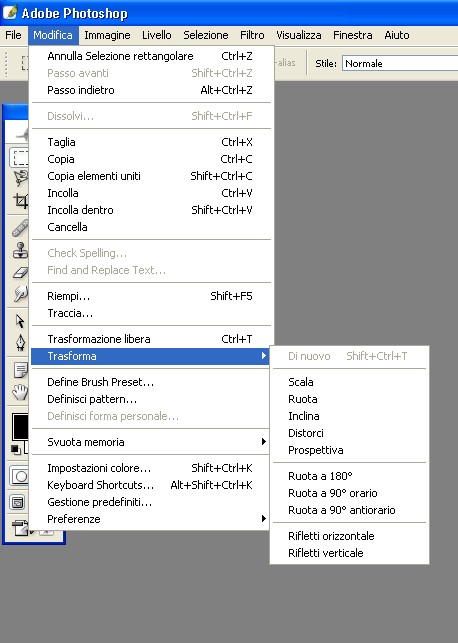The image size is (458, 643).
Task: Select the Smudge finger tool
Action: 20,294
